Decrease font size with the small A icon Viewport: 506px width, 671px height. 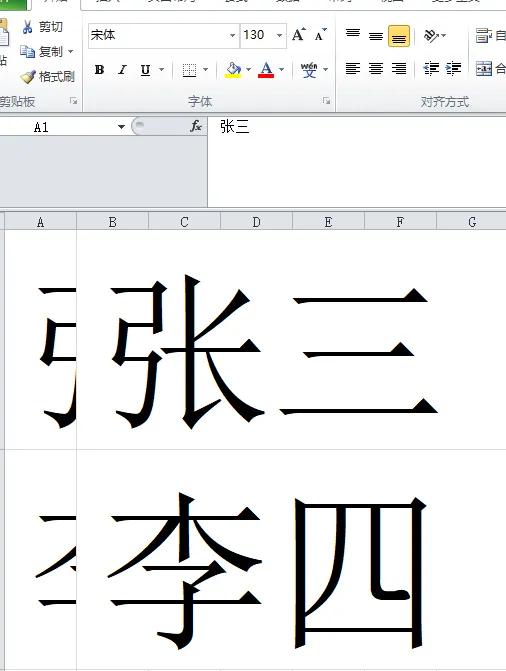pos(321,35)
